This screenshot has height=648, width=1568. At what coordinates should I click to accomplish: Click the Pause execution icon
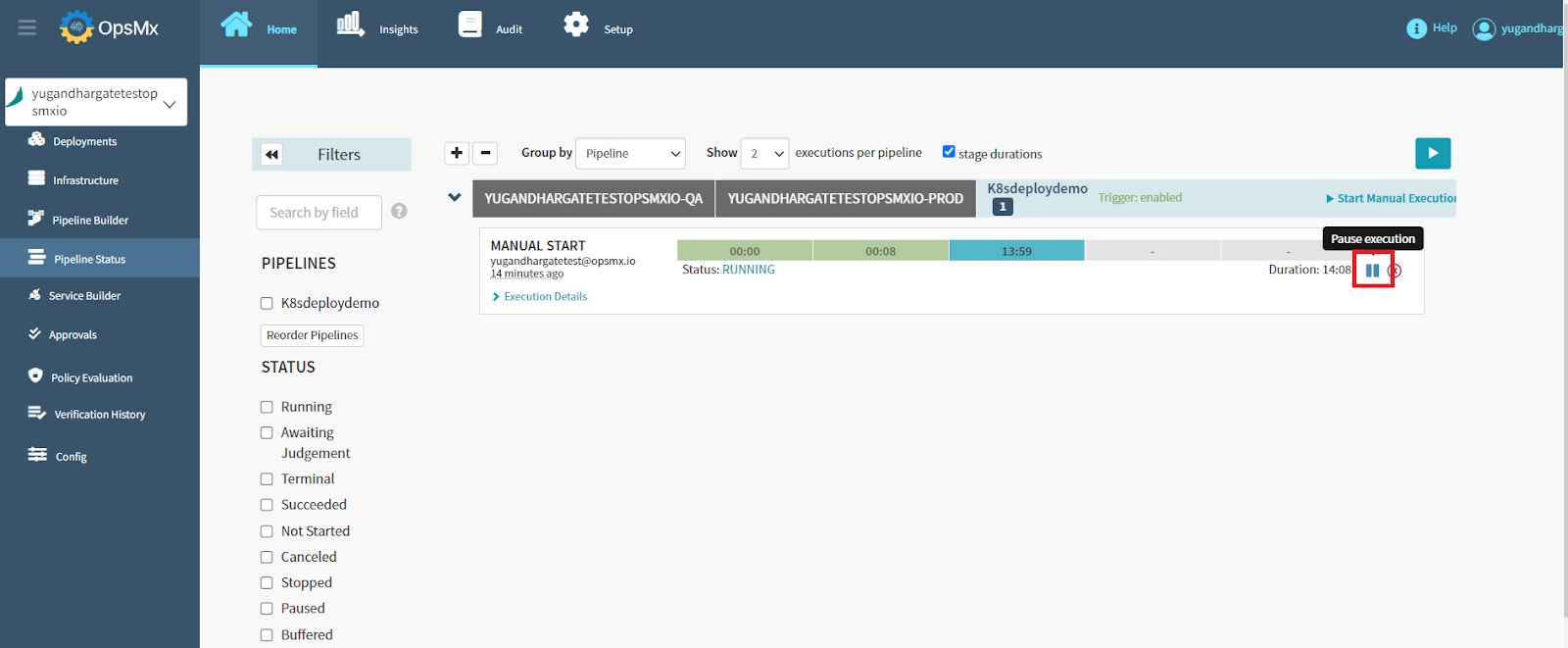click(x=1372, y=271)
